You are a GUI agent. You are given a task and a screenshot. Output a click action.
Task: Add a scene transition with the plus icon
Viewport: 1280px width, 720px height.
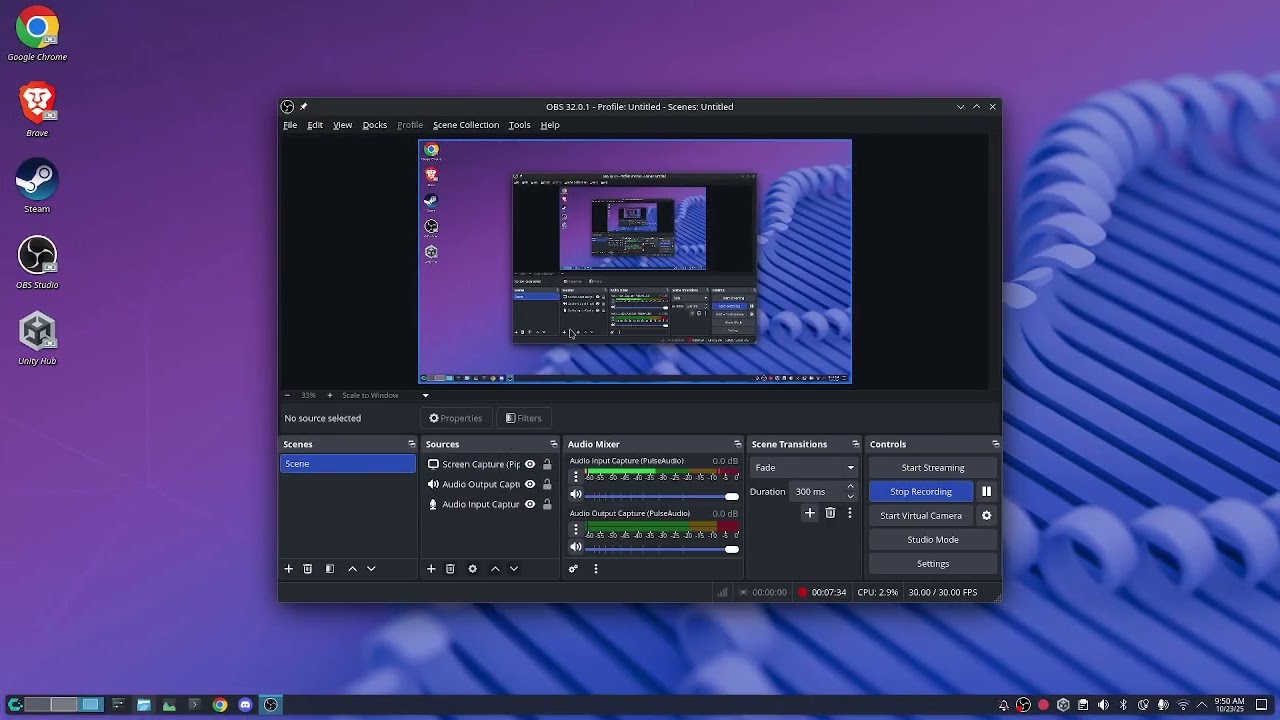810,513
